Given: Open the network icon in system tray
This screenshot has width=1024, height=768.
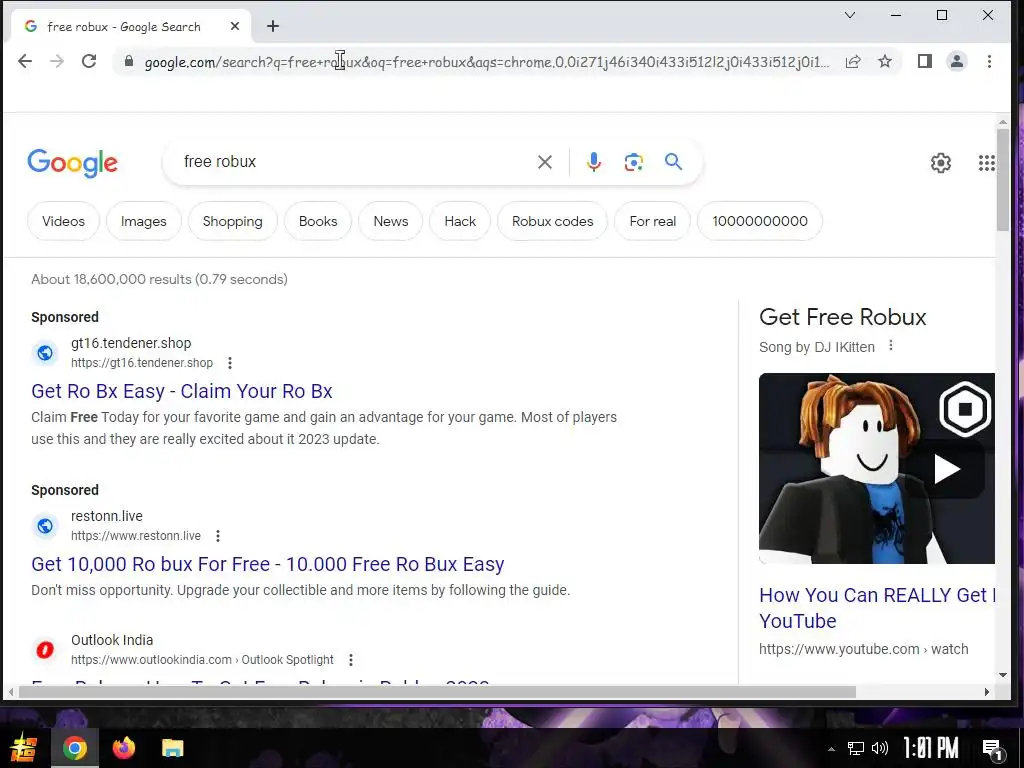Looking at the screenshot, I should [855, 748].
